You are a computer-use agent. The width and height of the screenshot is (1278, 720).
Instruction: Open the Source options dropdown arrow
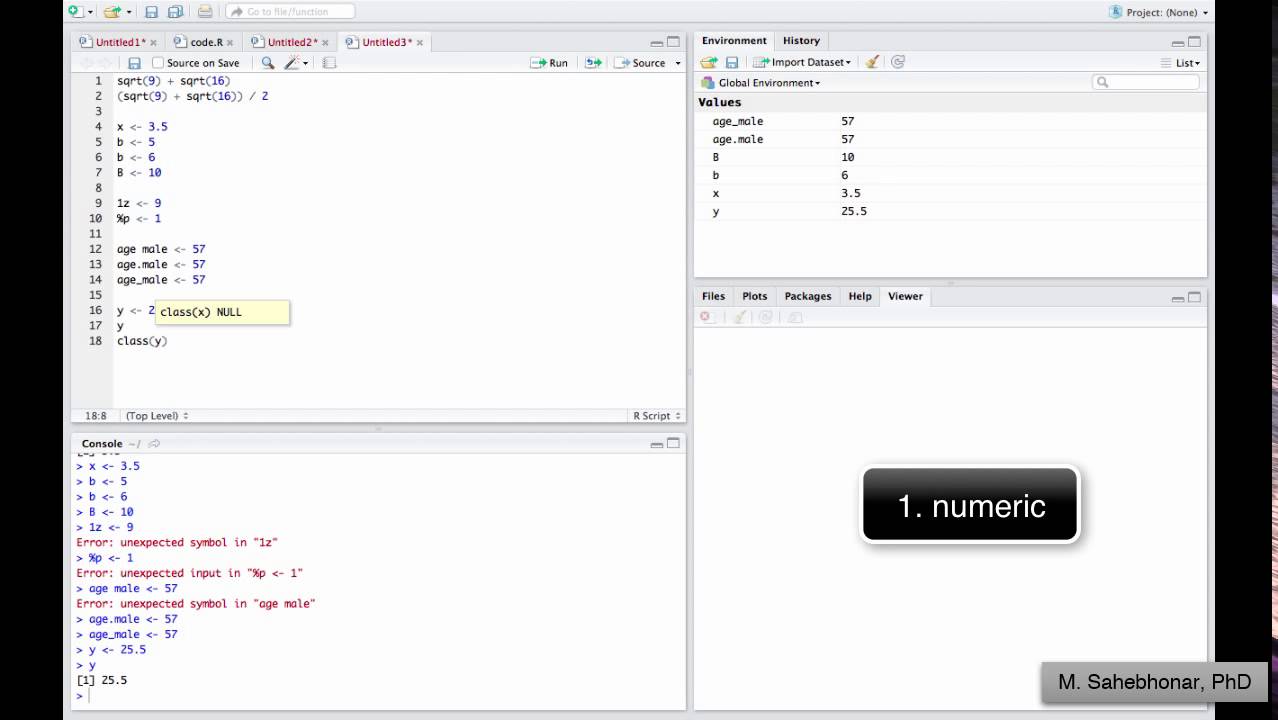(678, 63)
